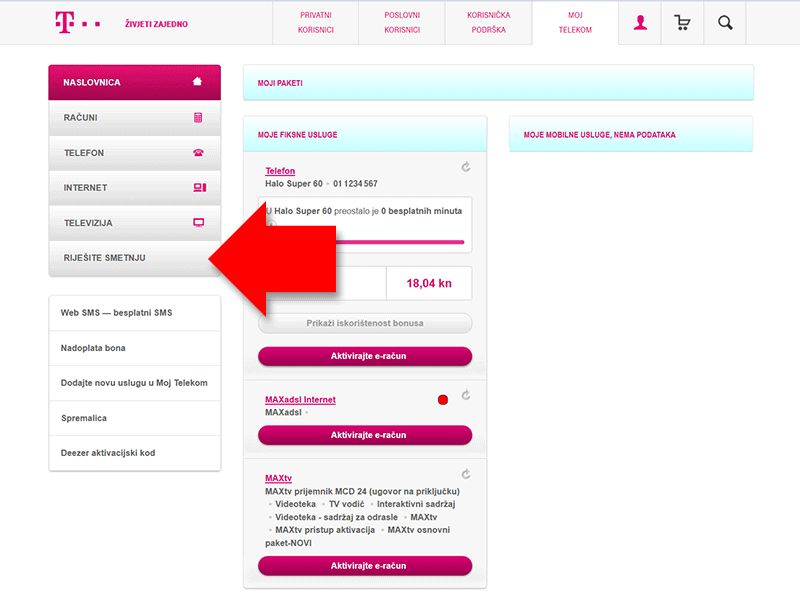This screenshot has width=800, height=600.
Task: Click the free minutes usage bar
Action: click(x=398, y=242)
